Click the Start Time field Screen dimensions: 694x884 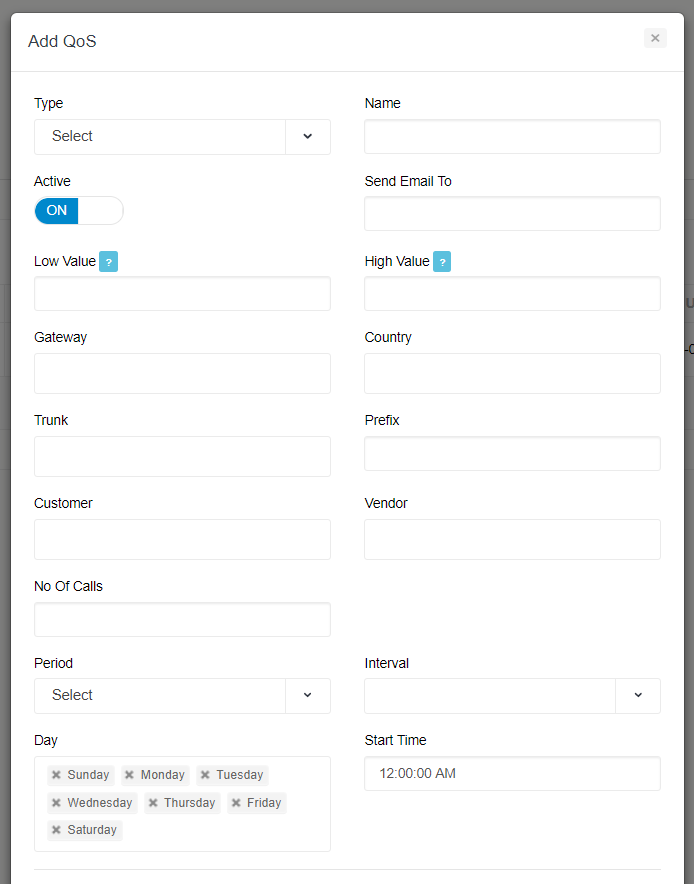point(512,773)
